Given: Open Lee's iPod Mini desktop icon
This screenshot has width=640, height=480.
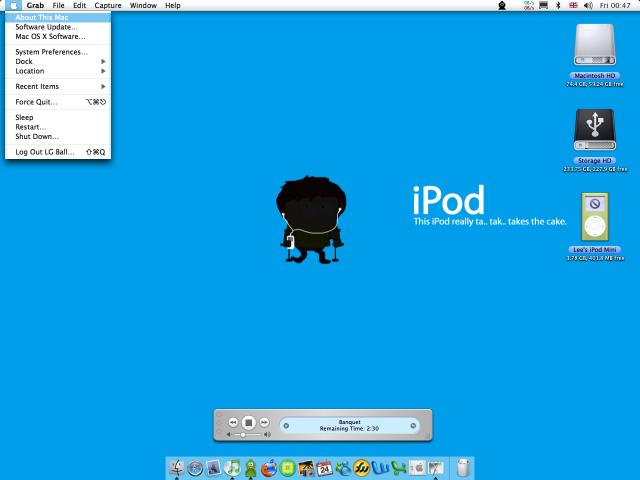Looking at the screenshot, I should [x=595, y=217].
